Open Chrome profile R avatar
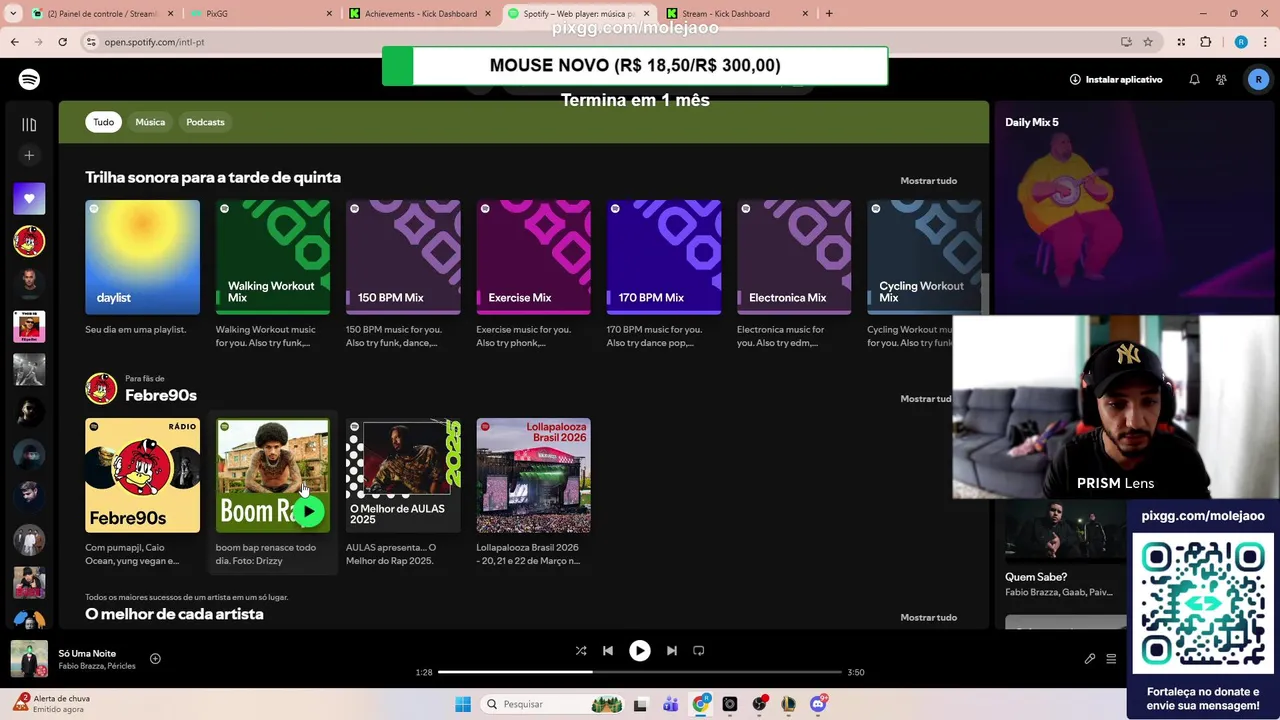The height and width of the screenshot is (720, 1280). pyautogui.click(x=1241, y=42)
